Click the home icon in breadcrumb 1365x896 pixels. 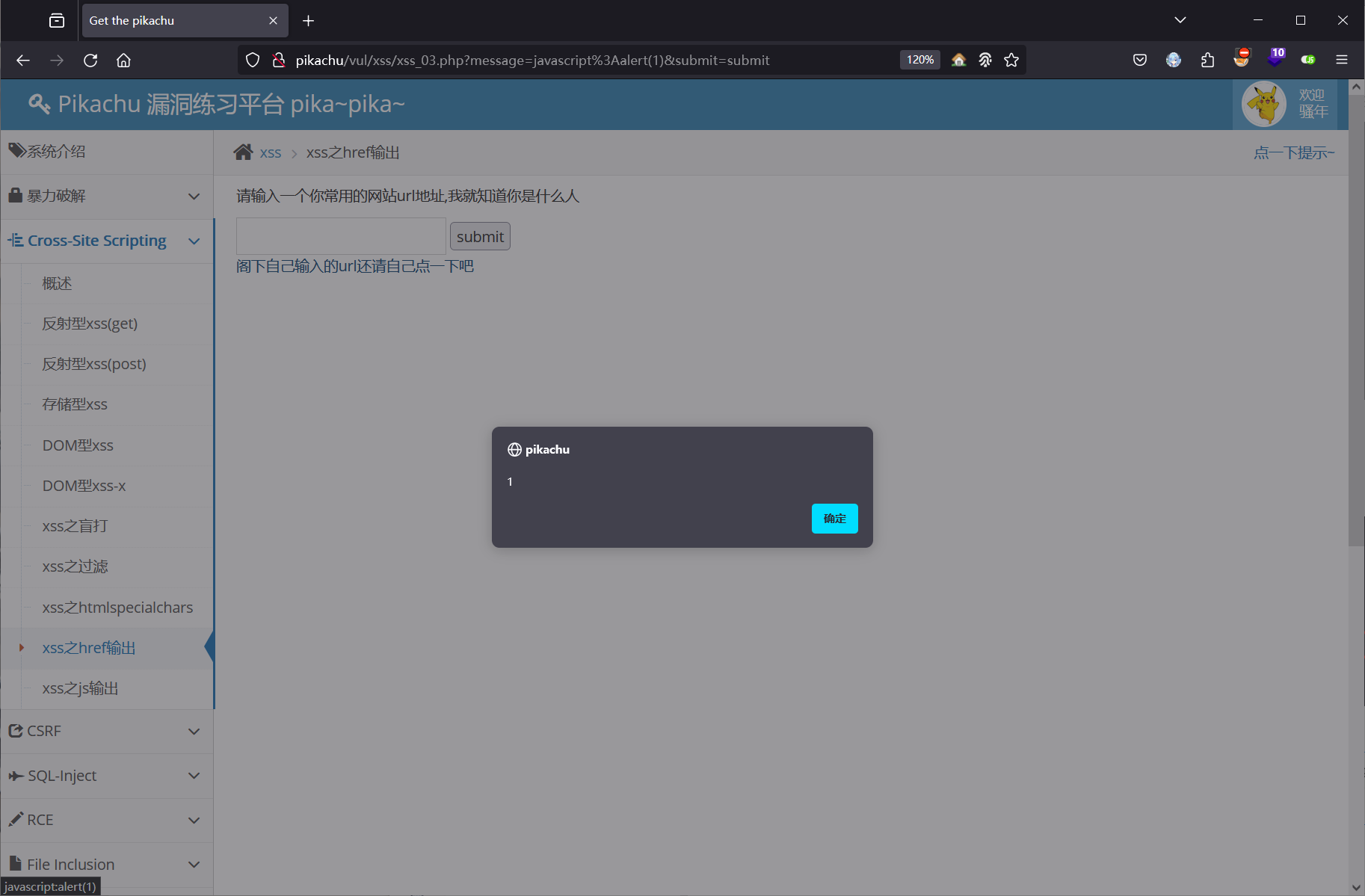[243, 152]
